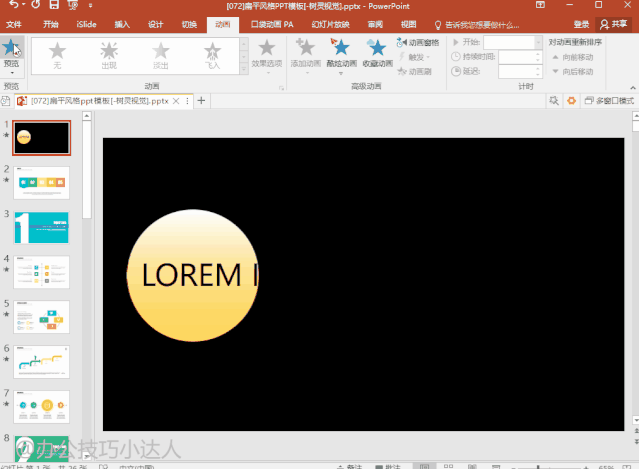This screenshot has width=639, height=469.
Task: Choose the 飞入 (Fly In) animation
Action: click(213, 54)
